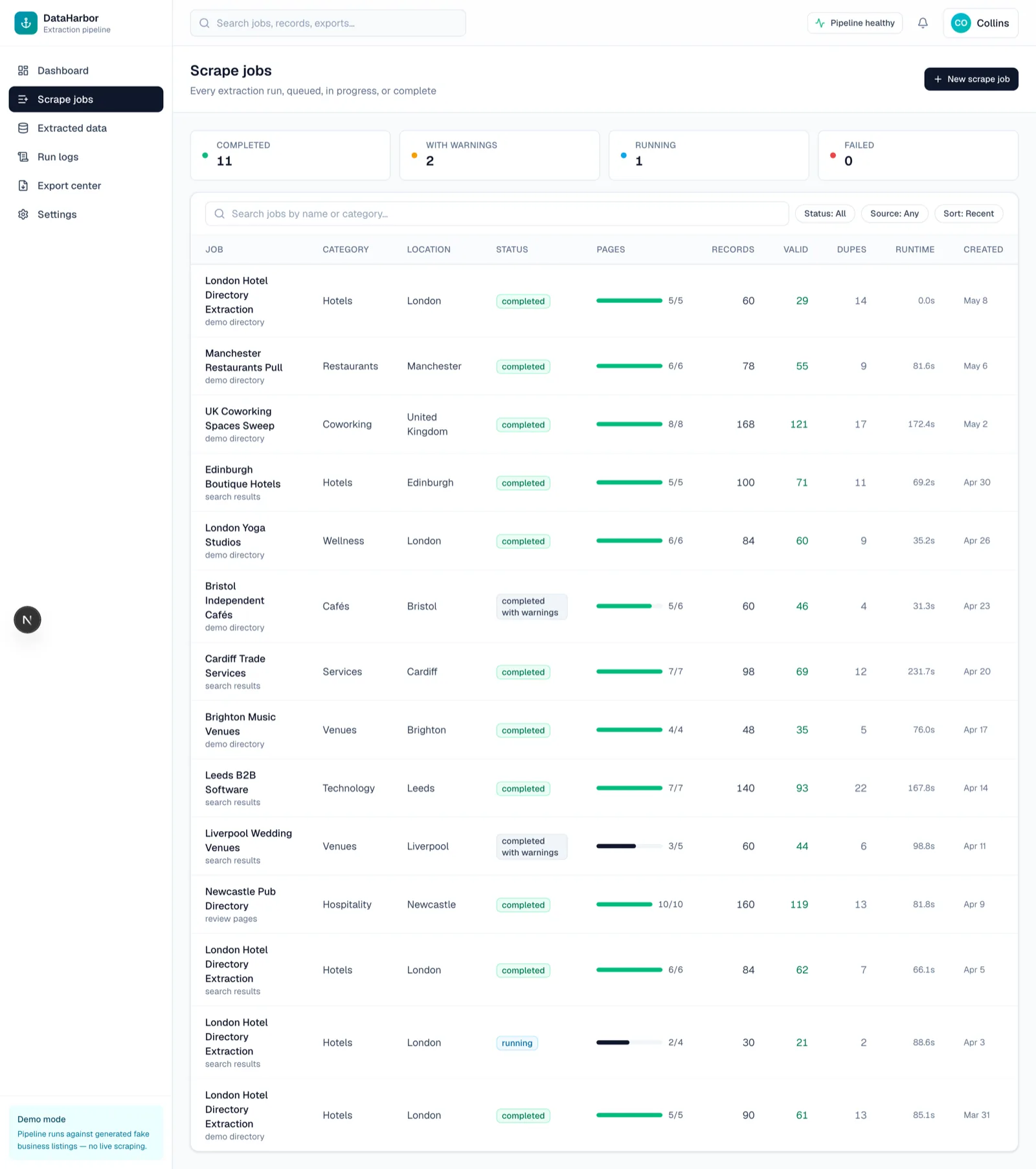The height and width of the screenshot is (1169, 1036).
Task: Click the 121 valid count
Action: 799,425
